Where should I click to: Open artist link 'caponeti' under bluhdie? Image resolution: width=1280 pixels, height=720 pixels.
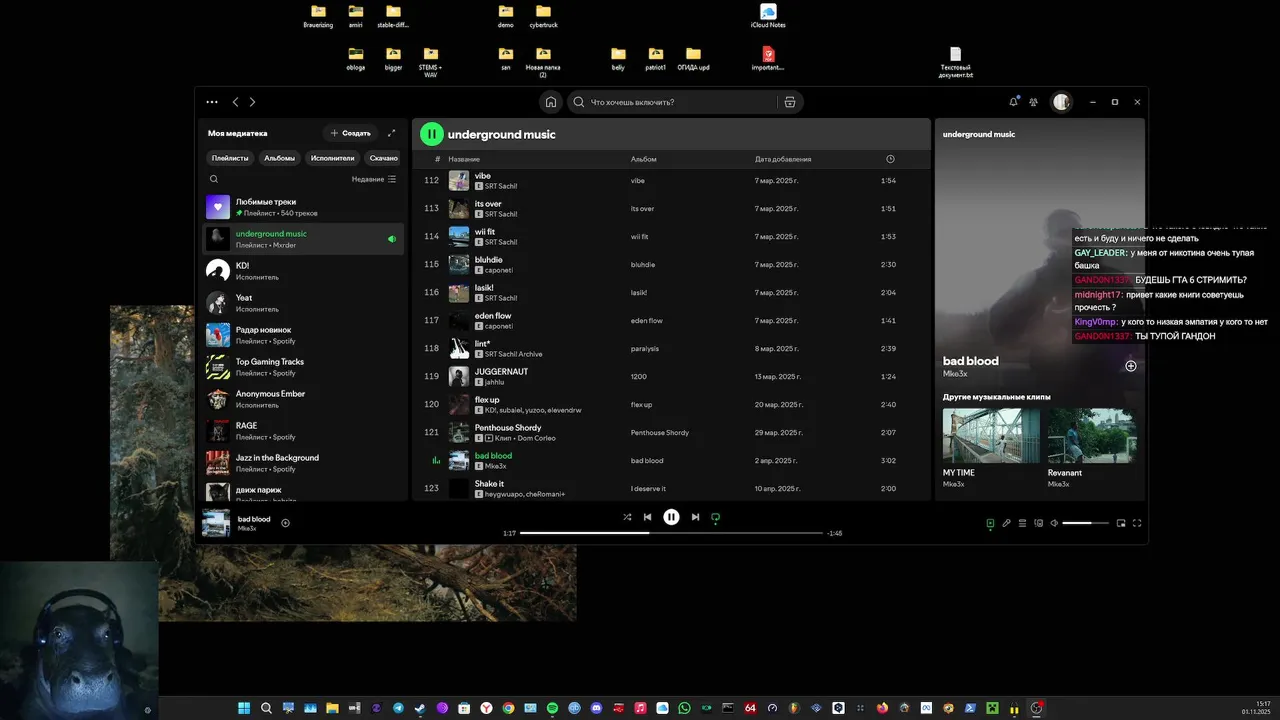499,270
